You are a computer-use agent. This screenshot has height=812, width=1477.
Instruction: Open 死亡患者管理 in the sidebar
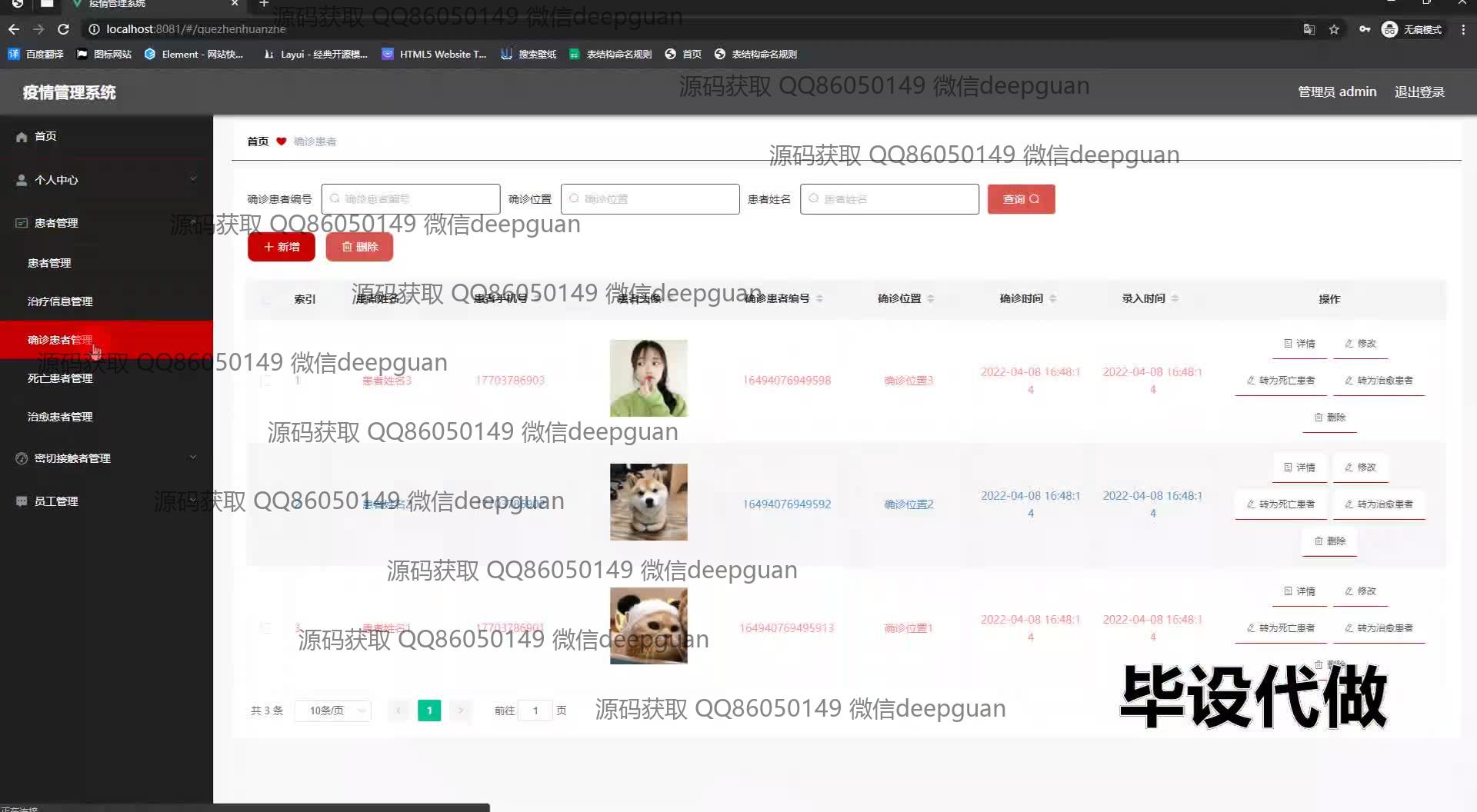click(60, 378)
